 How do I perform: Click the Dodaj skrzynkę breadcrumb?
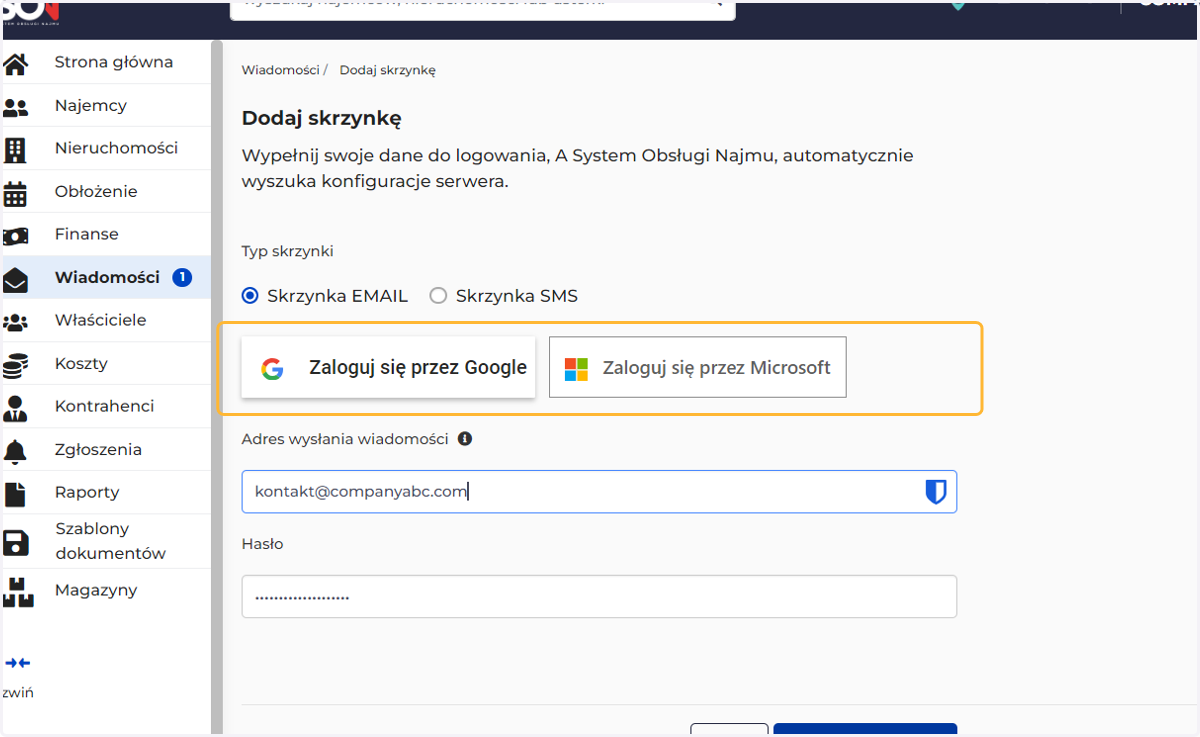point(387,70)
